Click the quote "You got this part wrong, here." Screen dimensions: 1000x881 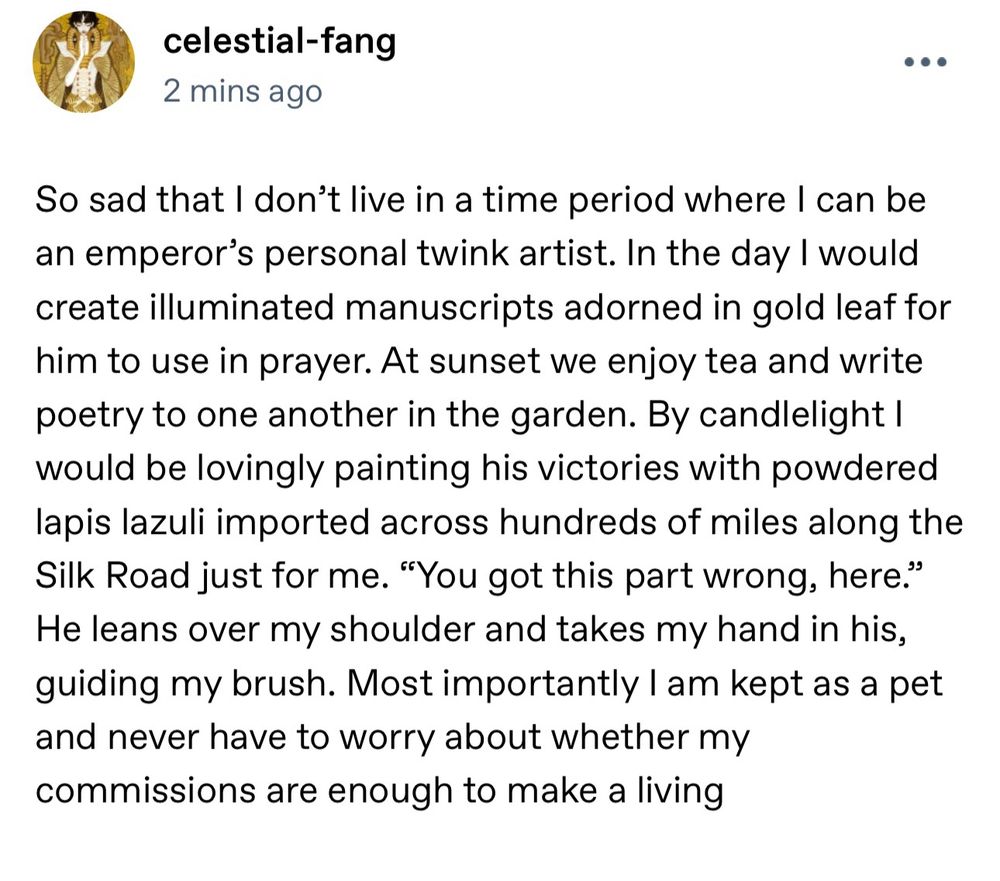point(661,575)
